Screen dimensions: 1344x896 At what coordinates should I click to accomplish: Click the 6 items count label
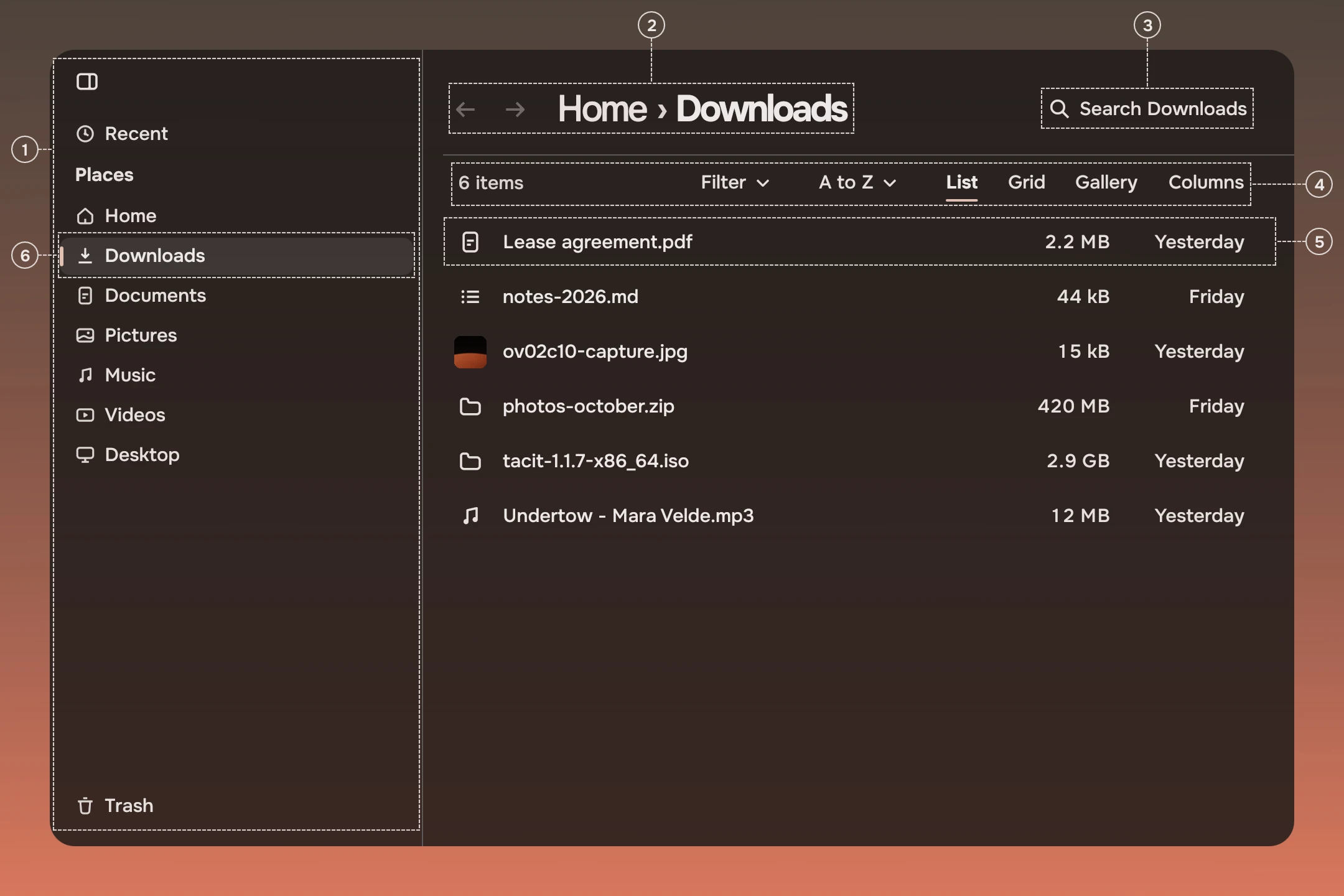click(491, 183)
